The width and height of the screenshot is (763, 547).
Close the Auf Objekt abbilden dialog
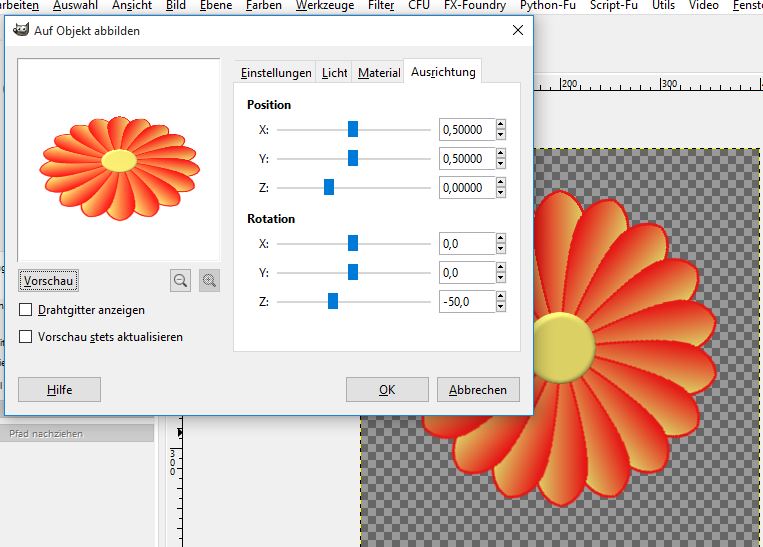click(517, 31)
